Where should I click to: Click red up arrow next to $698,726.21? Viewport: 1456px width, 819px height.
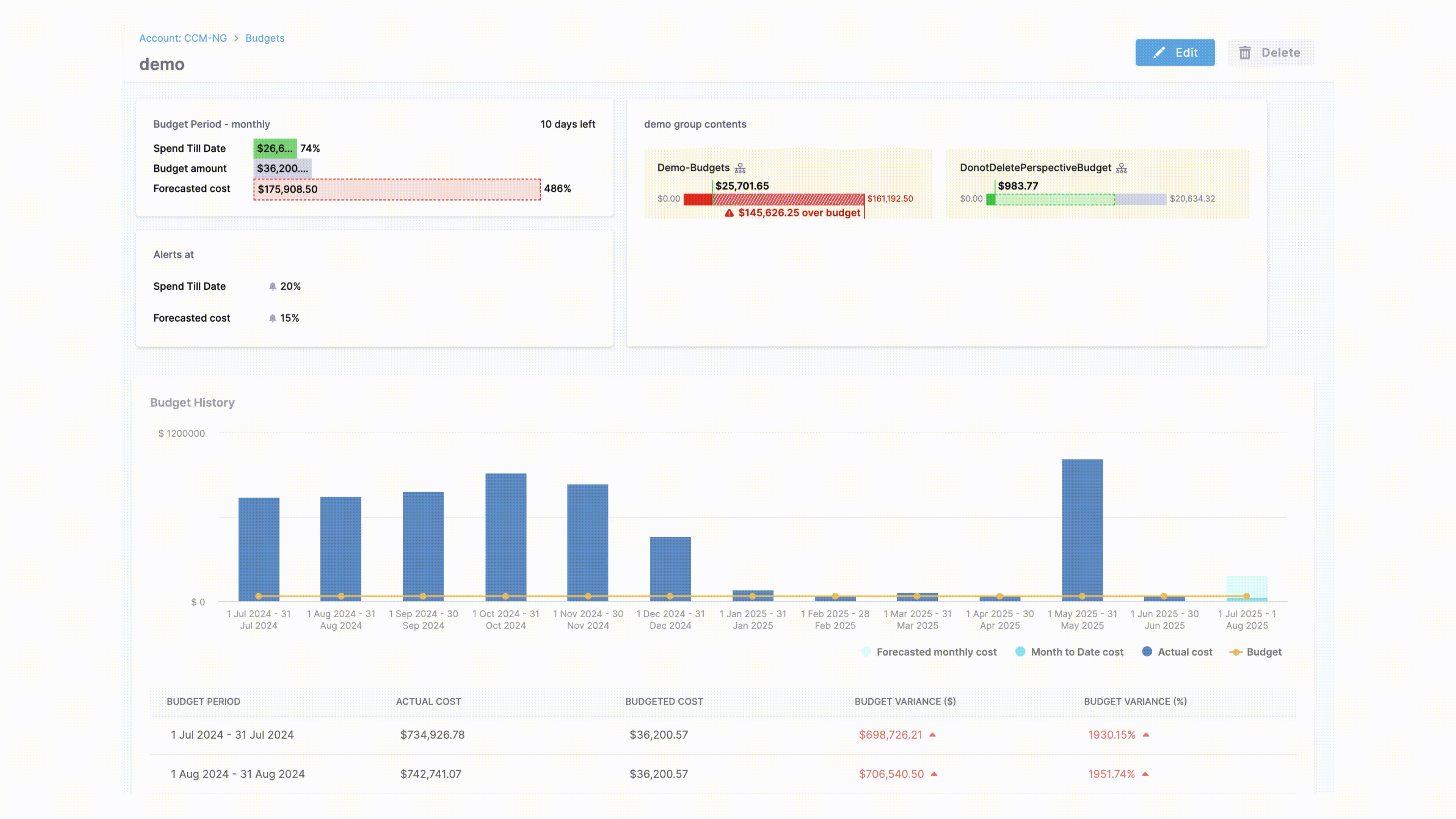point(933,735)
